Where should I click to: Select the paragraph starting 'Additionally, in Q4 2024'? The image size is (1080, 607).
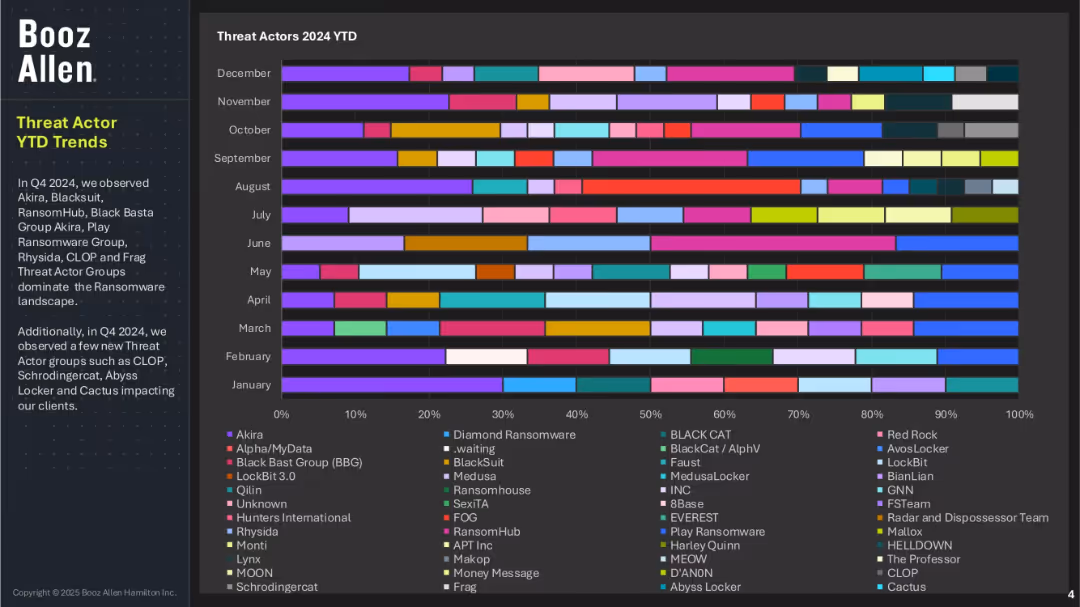coord(96,369)
